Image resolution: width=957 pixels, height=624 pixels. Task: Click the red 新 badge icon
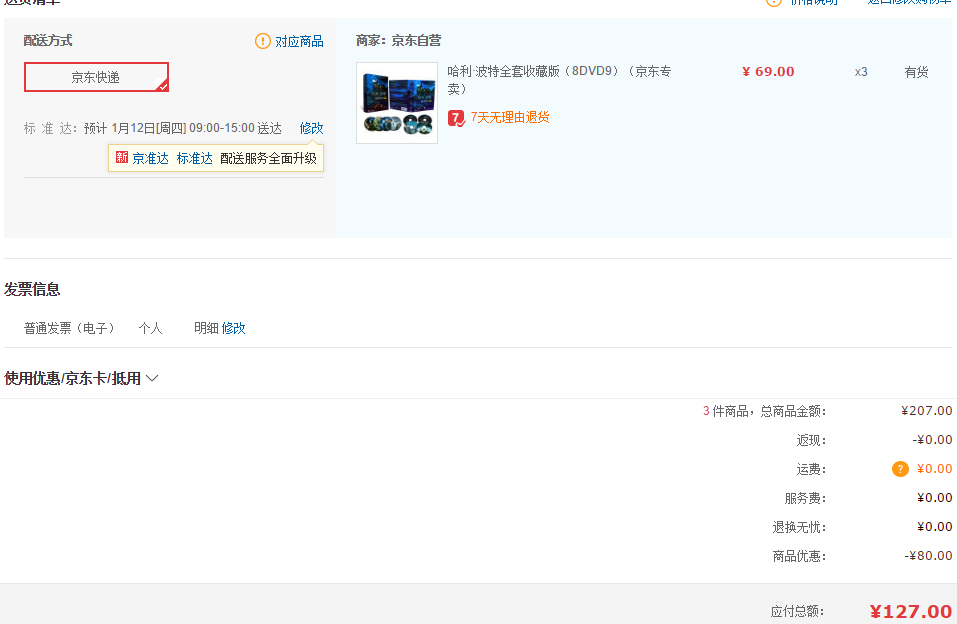tap(122, 158)
